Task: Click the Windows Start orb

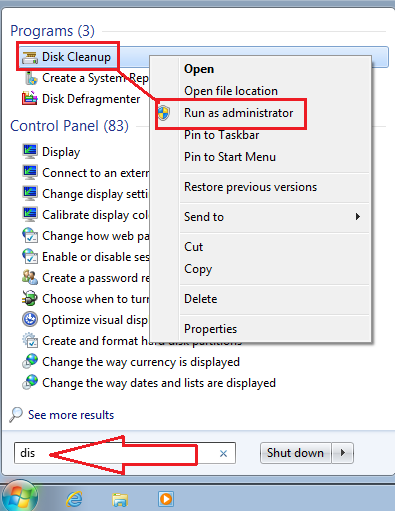Action: coord(20,497)
